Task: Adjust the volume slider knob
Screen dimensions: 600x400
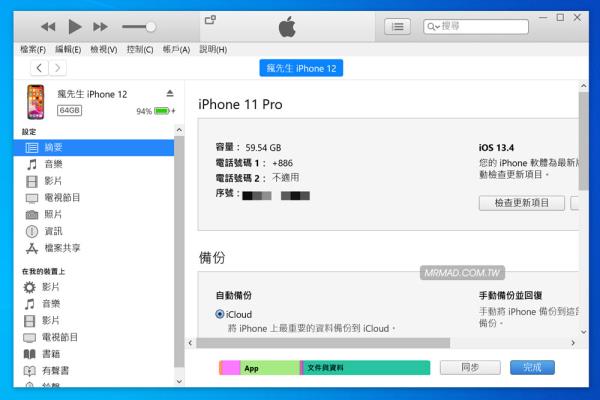Action: coord(151,27)
